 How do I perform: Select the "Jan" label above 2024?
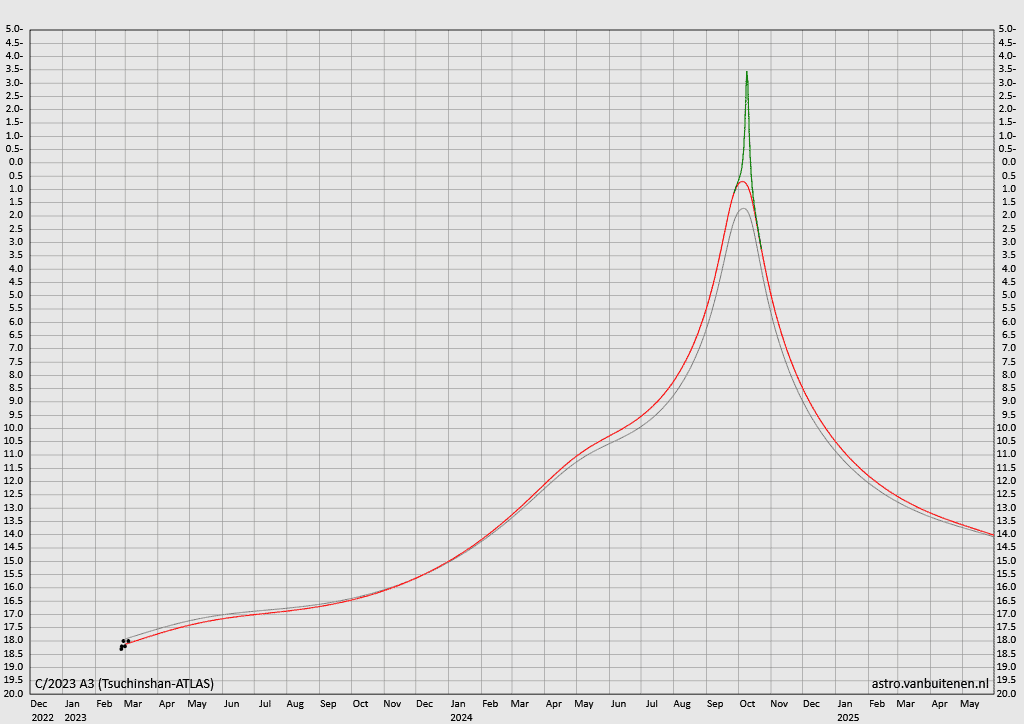pos(458,704)
